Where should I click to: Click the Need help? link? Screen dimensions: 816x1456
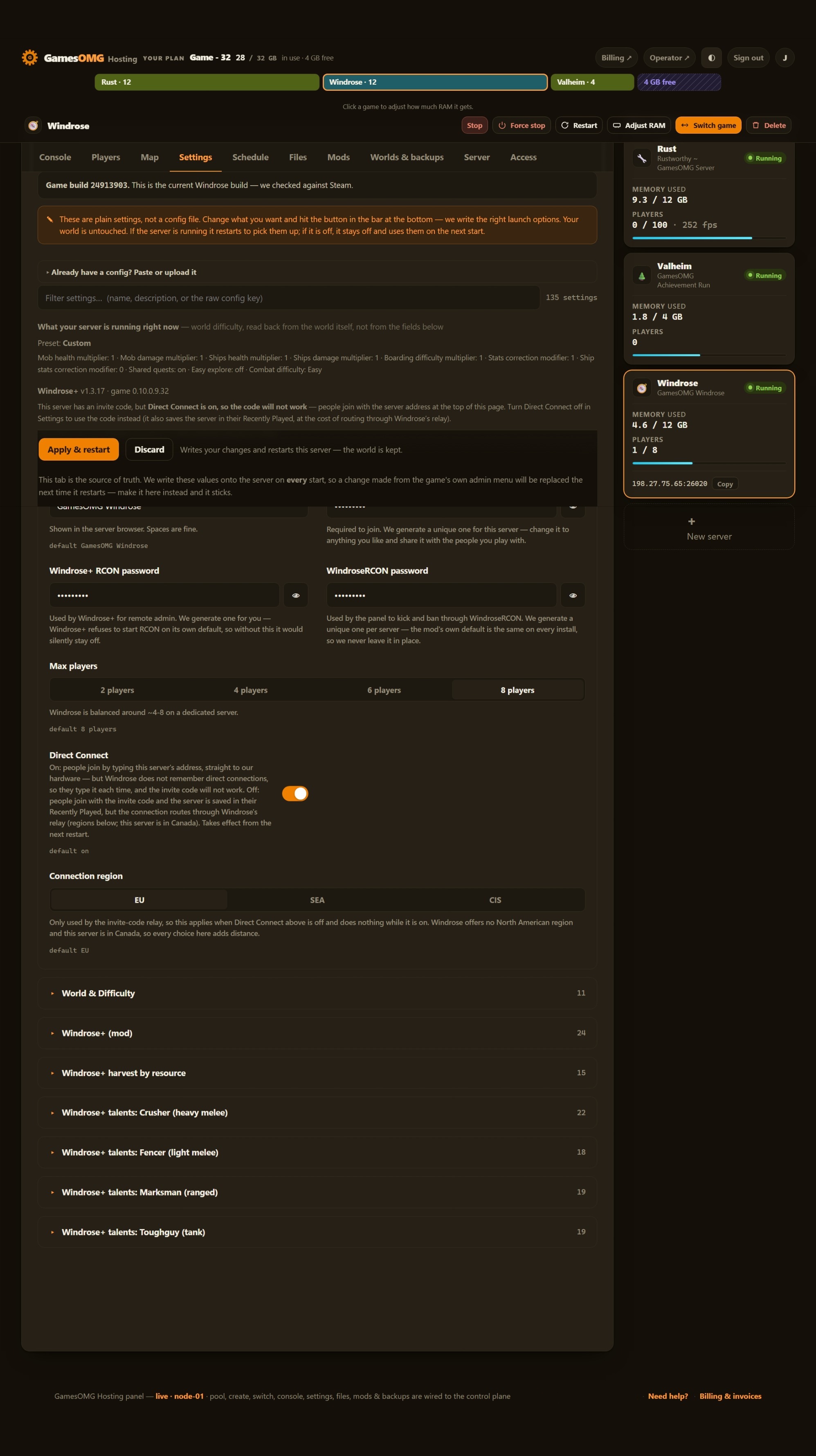[x=668, y=1396]
